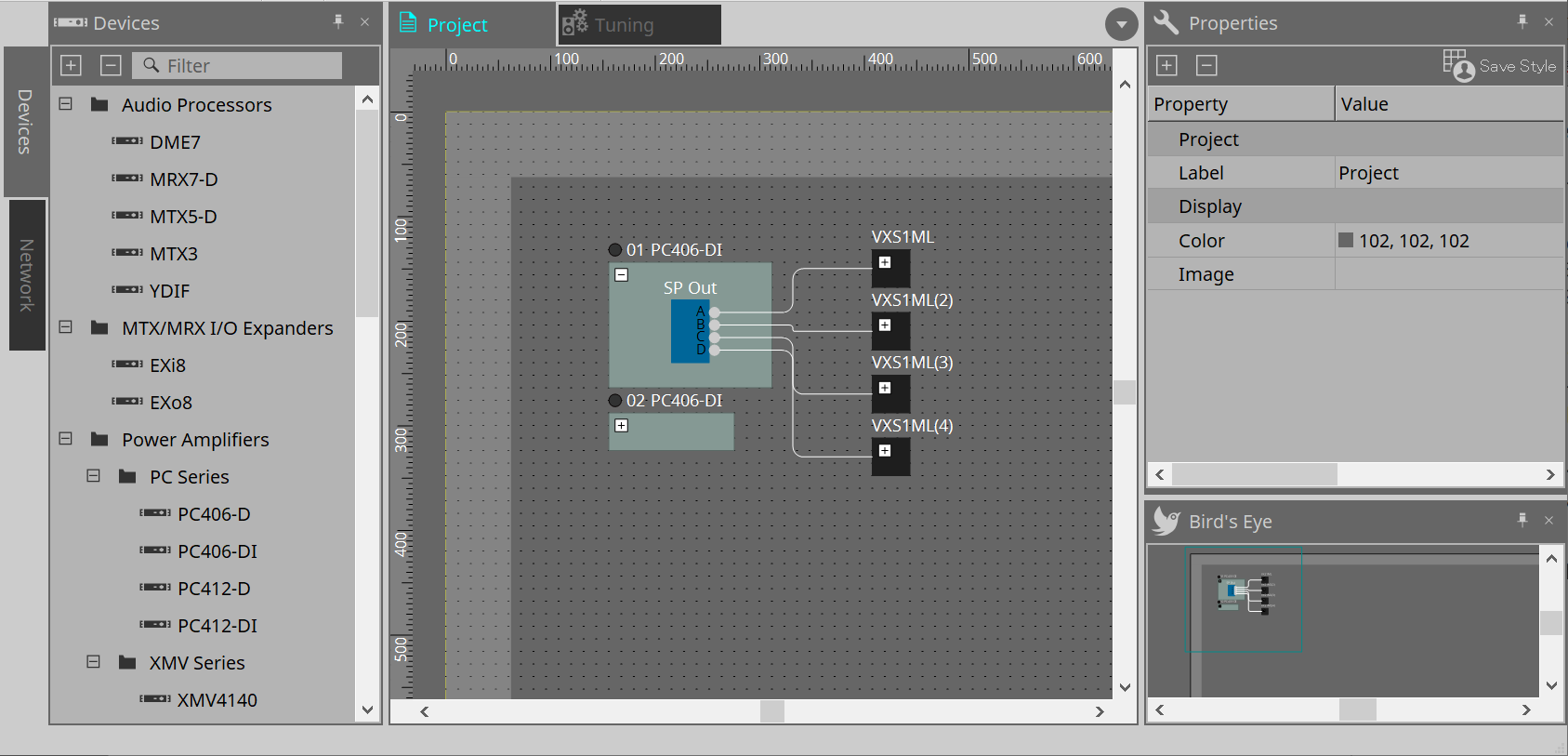Pin the Bird's Eye panel

pyautogui.click(x=1522, y=520)
